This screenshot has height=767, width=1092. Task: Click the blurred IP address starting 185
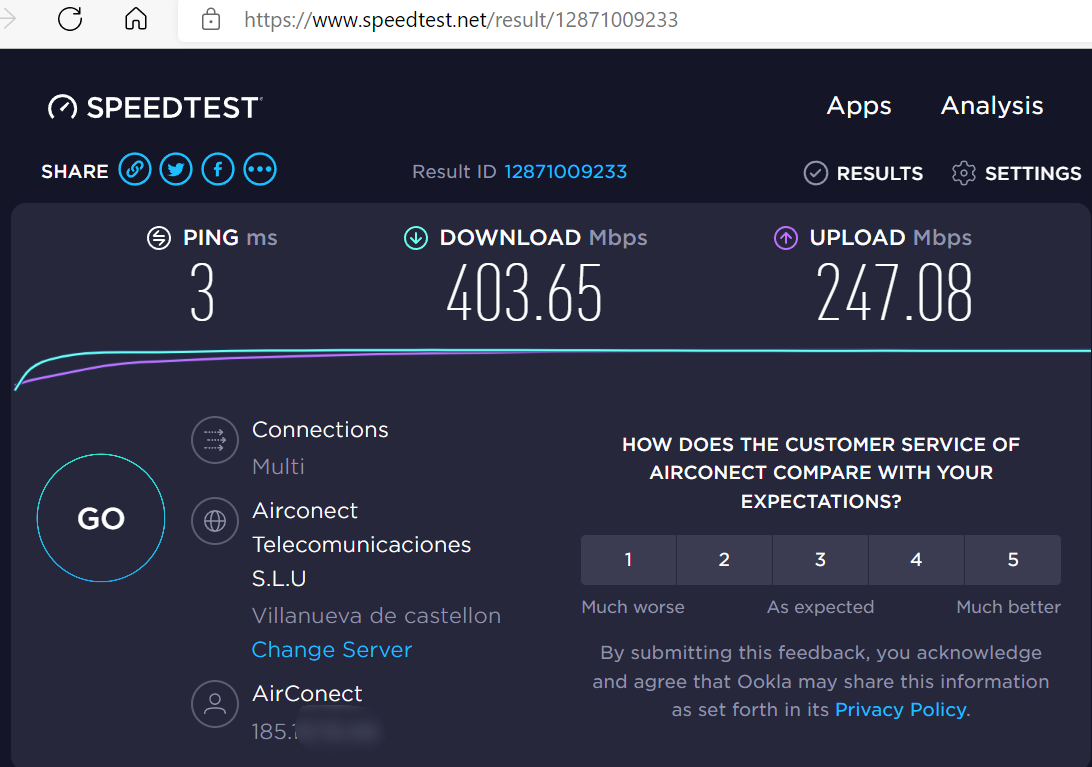(315, 731)
